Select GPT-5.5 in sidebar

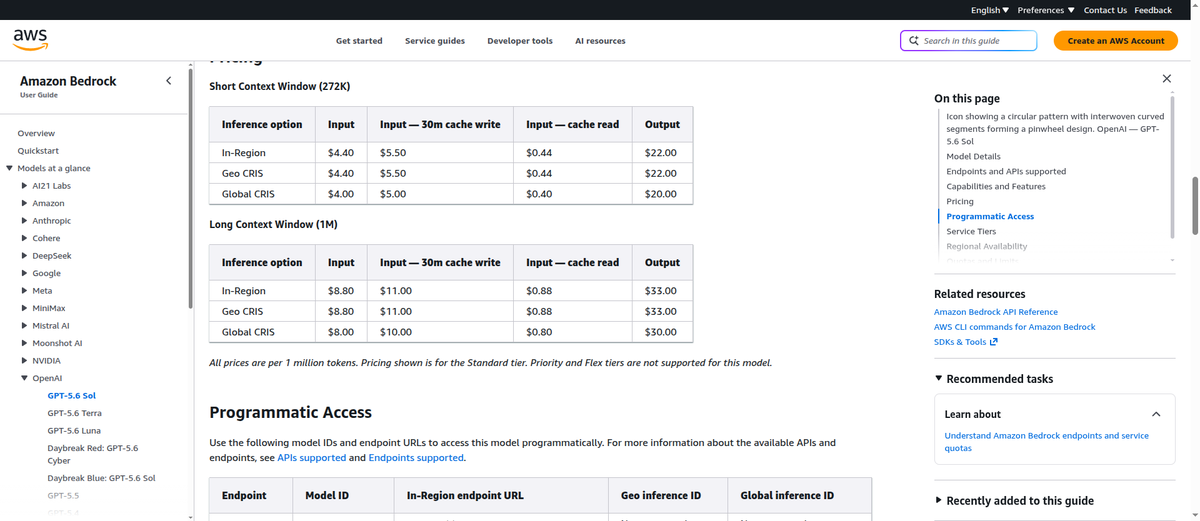point(63,496)
